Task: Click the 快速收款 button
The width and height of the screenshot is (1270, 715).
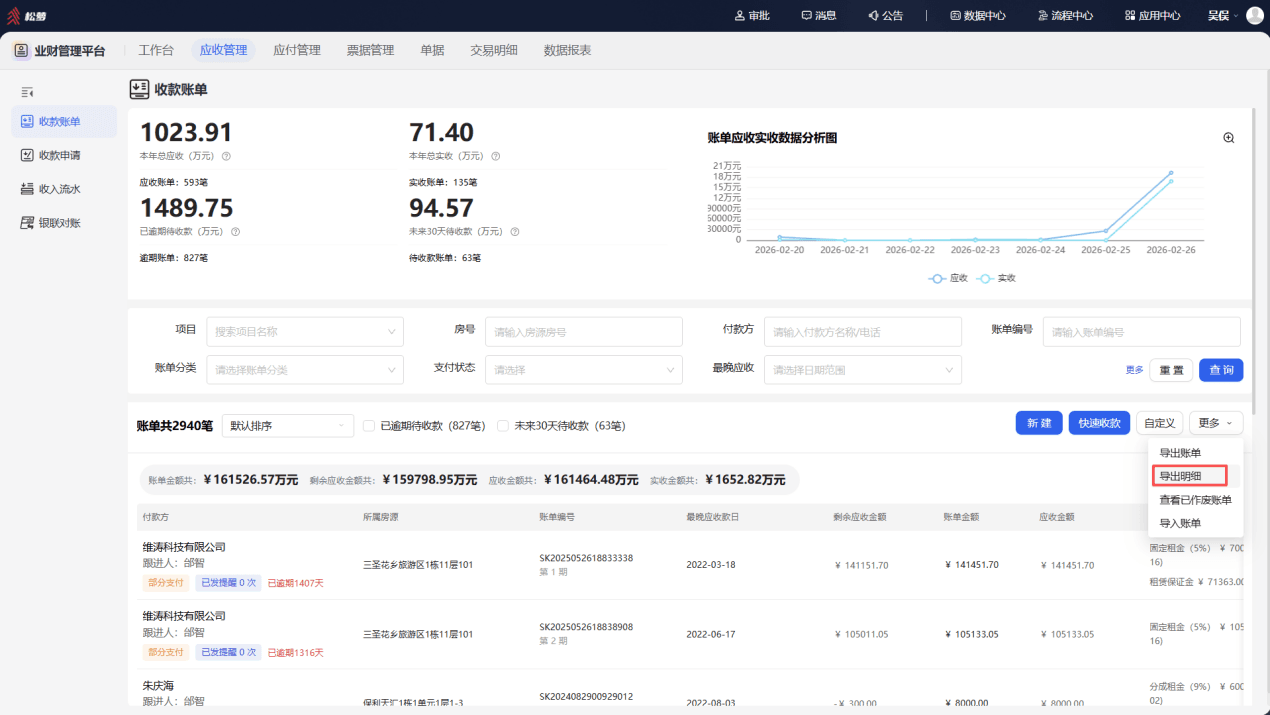Action: coord(1099,423)
